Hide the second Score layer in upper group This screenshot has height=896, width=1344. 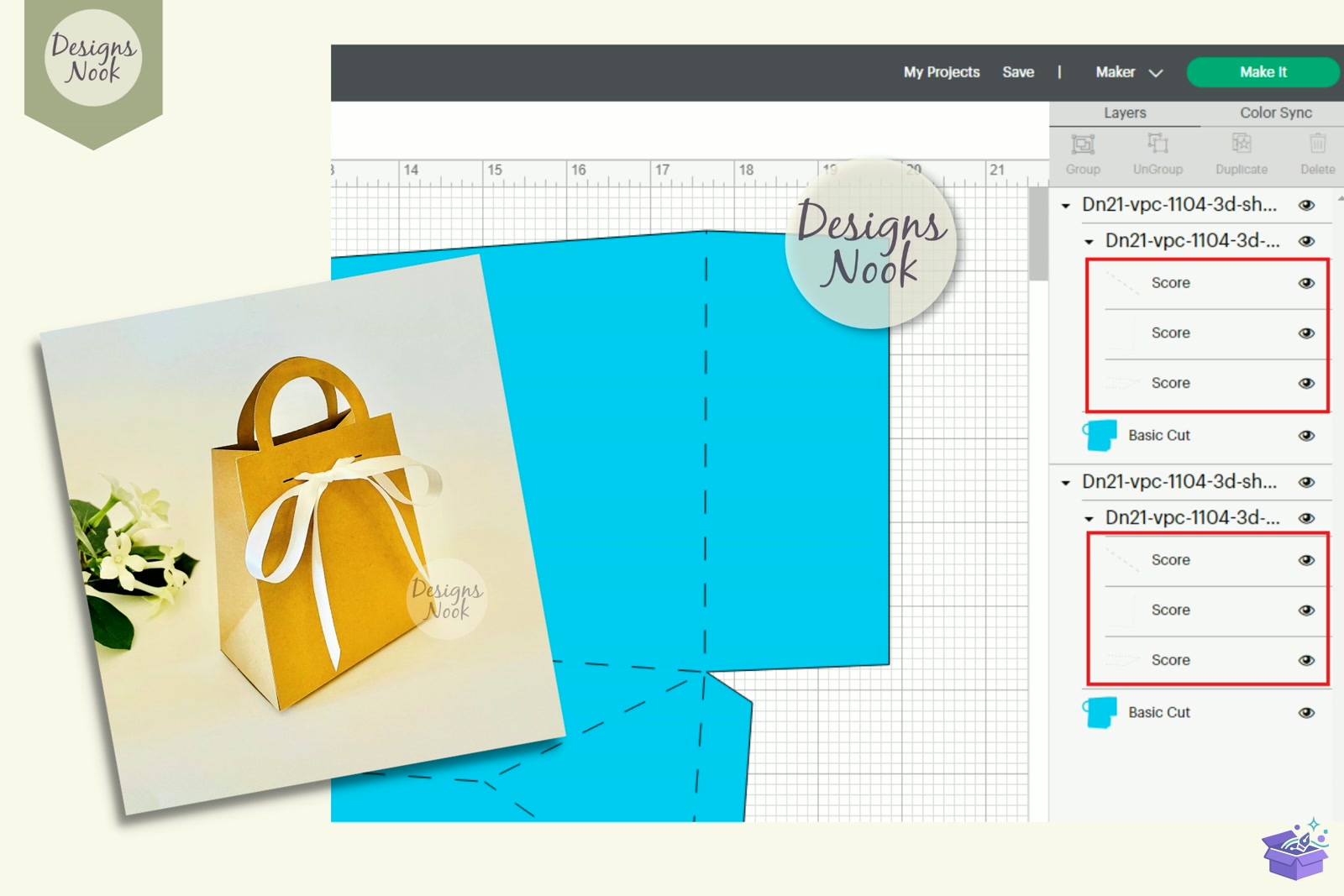click(x=1306, y=333)
